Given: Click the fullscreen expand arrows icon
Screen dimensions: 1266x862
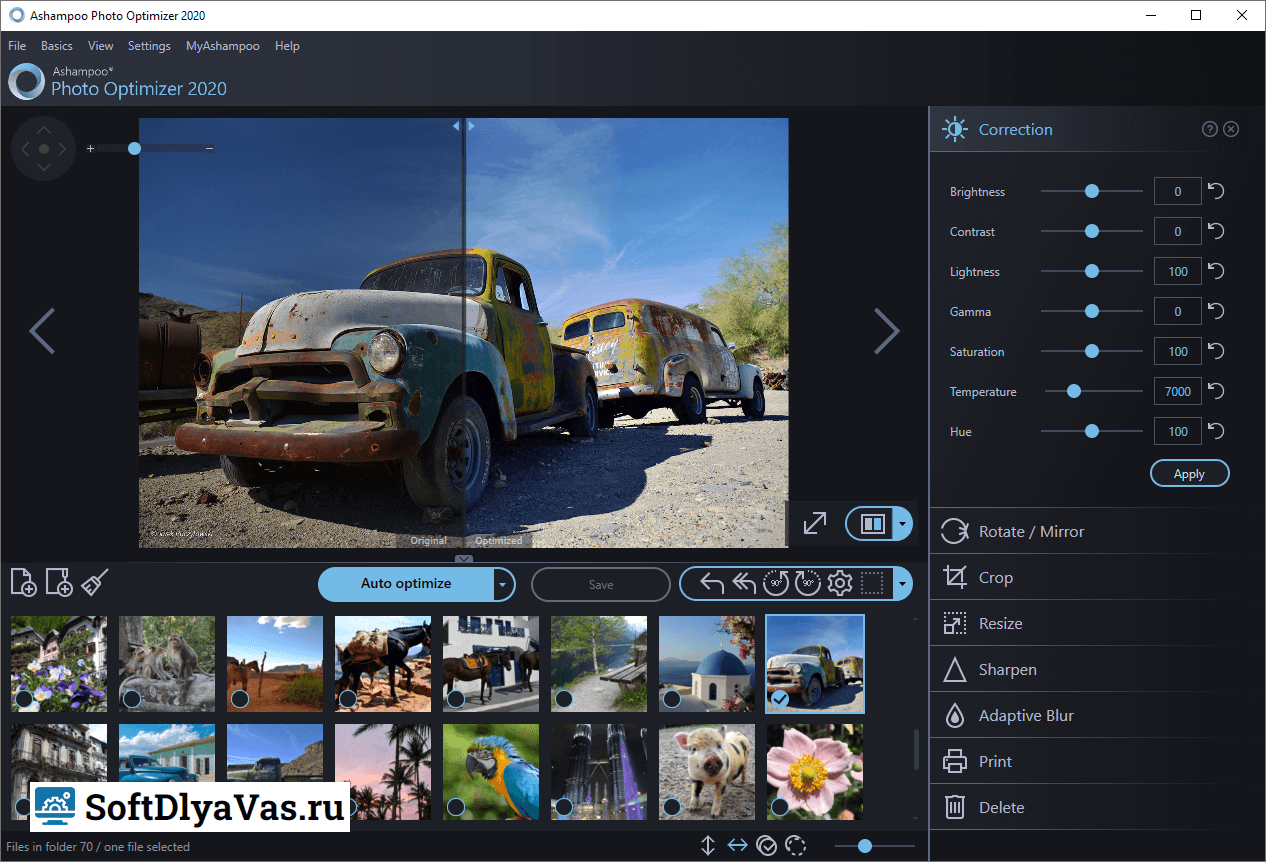Looking at the screenshot, I should (x=815, y=523).
